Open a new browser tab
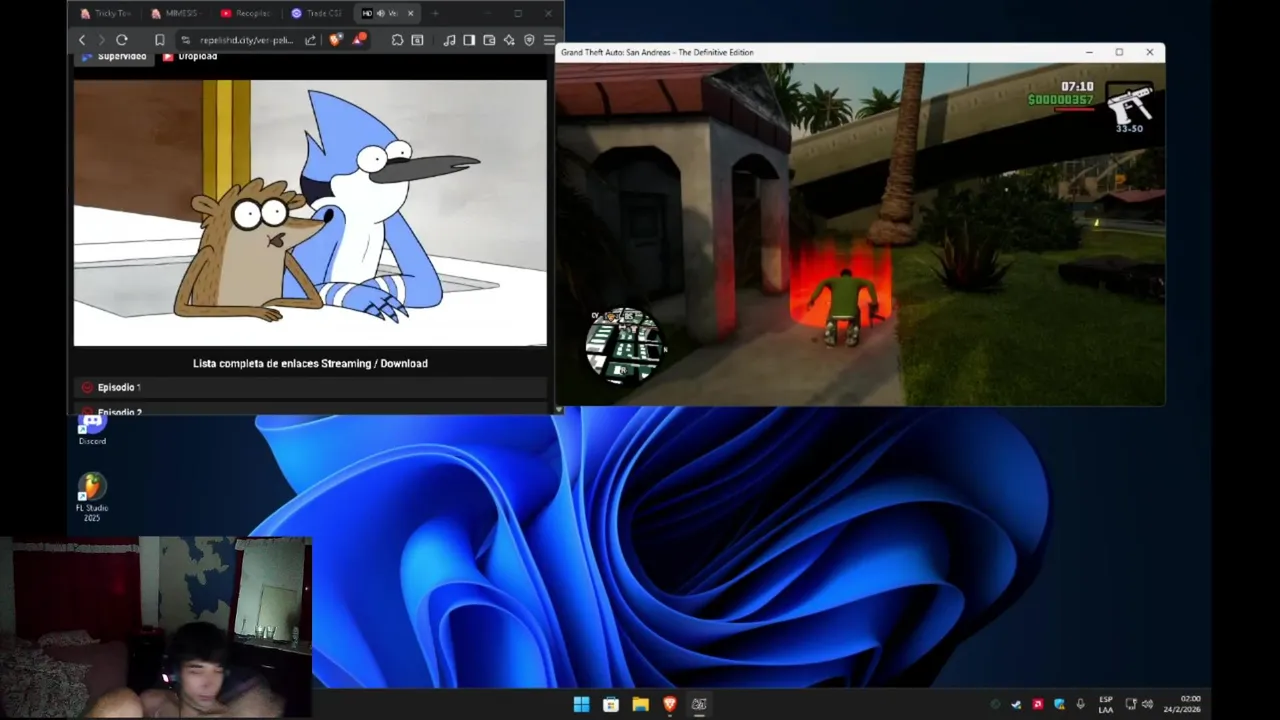 [x=435, y=13]
